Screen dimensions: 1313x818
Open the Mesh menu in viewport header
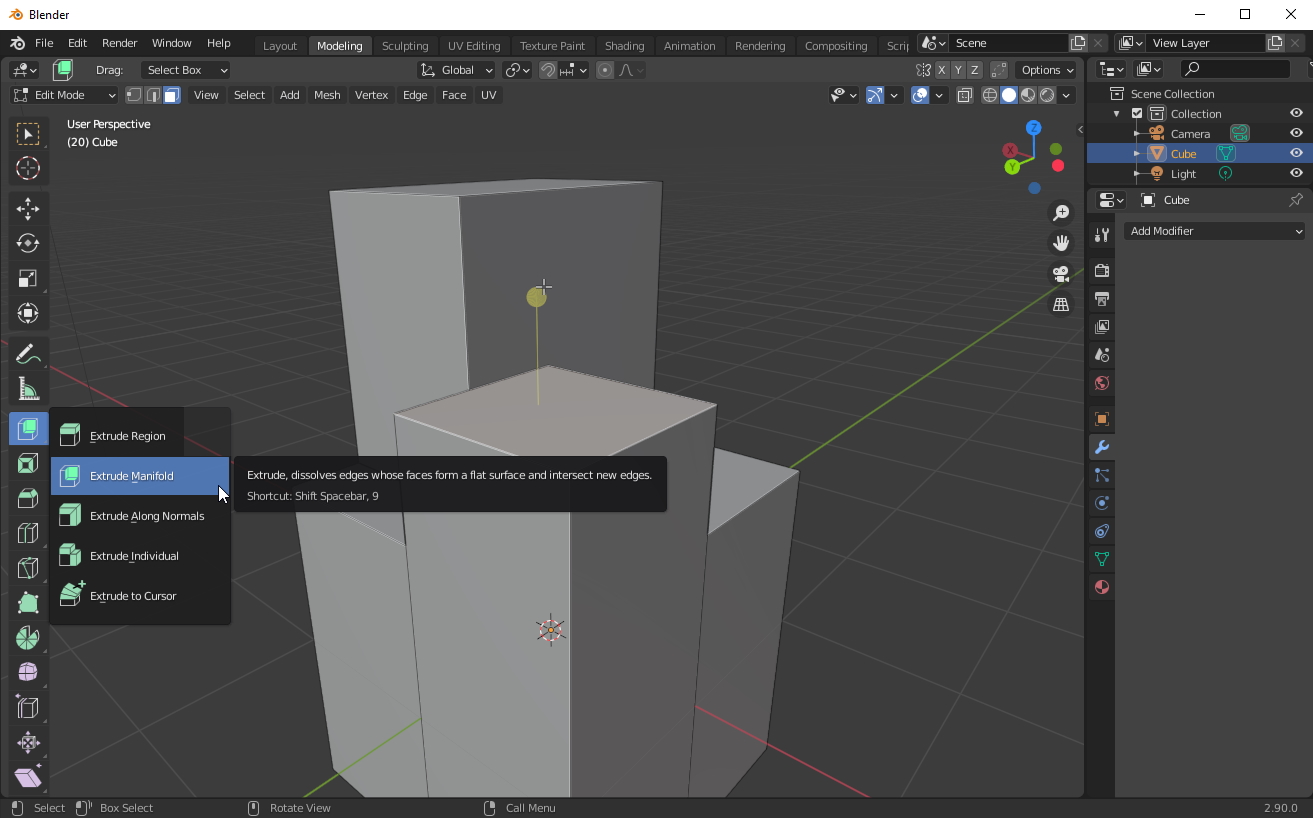tap(327, 95)
